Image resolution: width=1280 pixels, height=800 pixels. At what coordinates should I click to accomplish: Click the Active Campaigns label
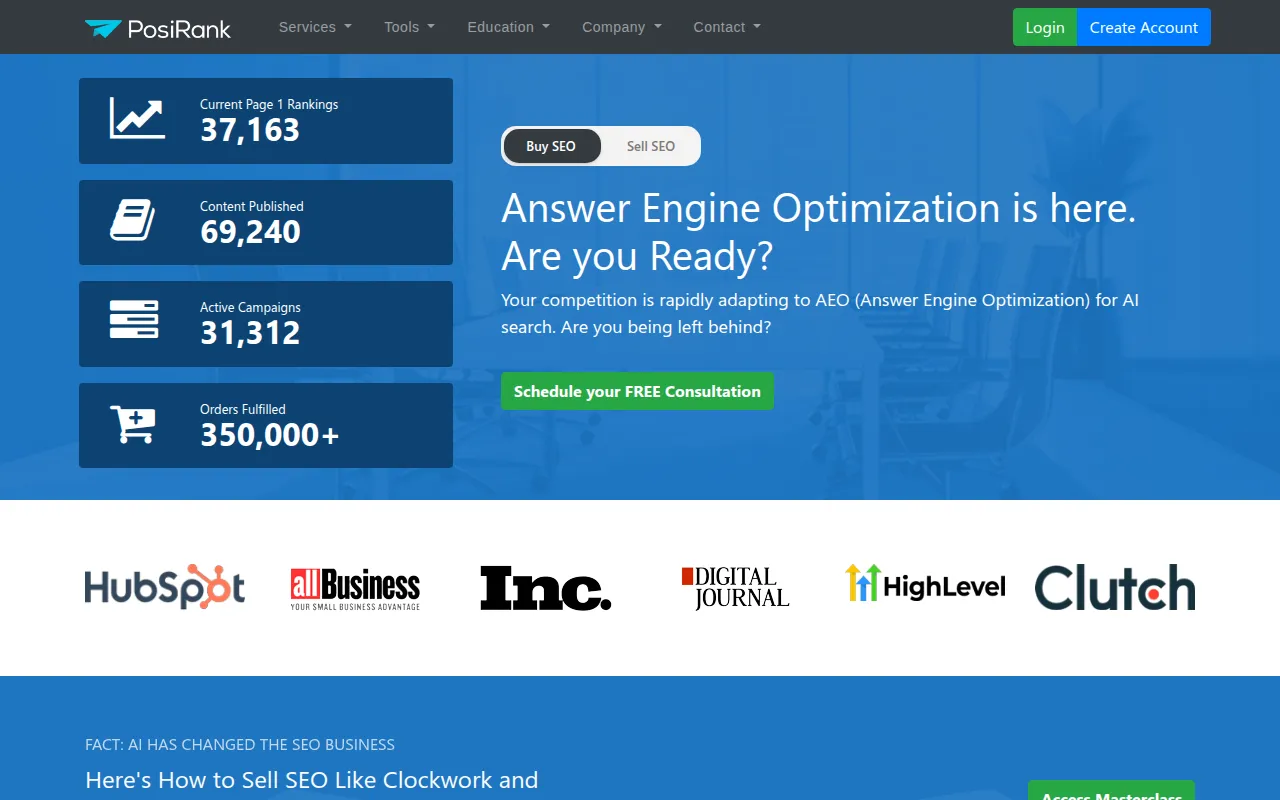(250, 307)
